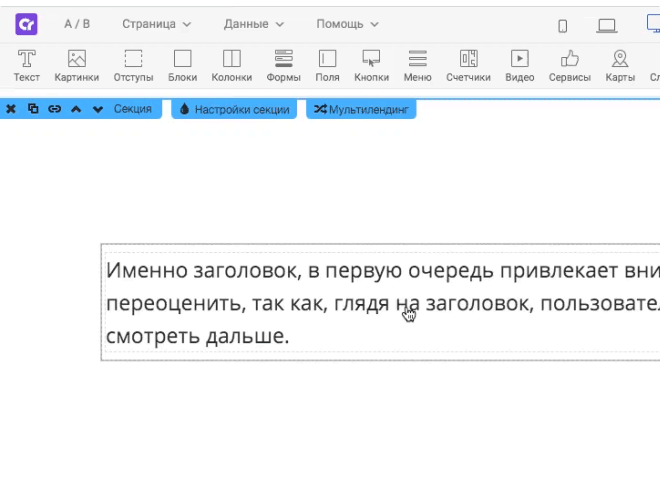Click the purple Cr logo icon
Image resolution: width=660 pixels, height=500 pixels.
point(26,24)
